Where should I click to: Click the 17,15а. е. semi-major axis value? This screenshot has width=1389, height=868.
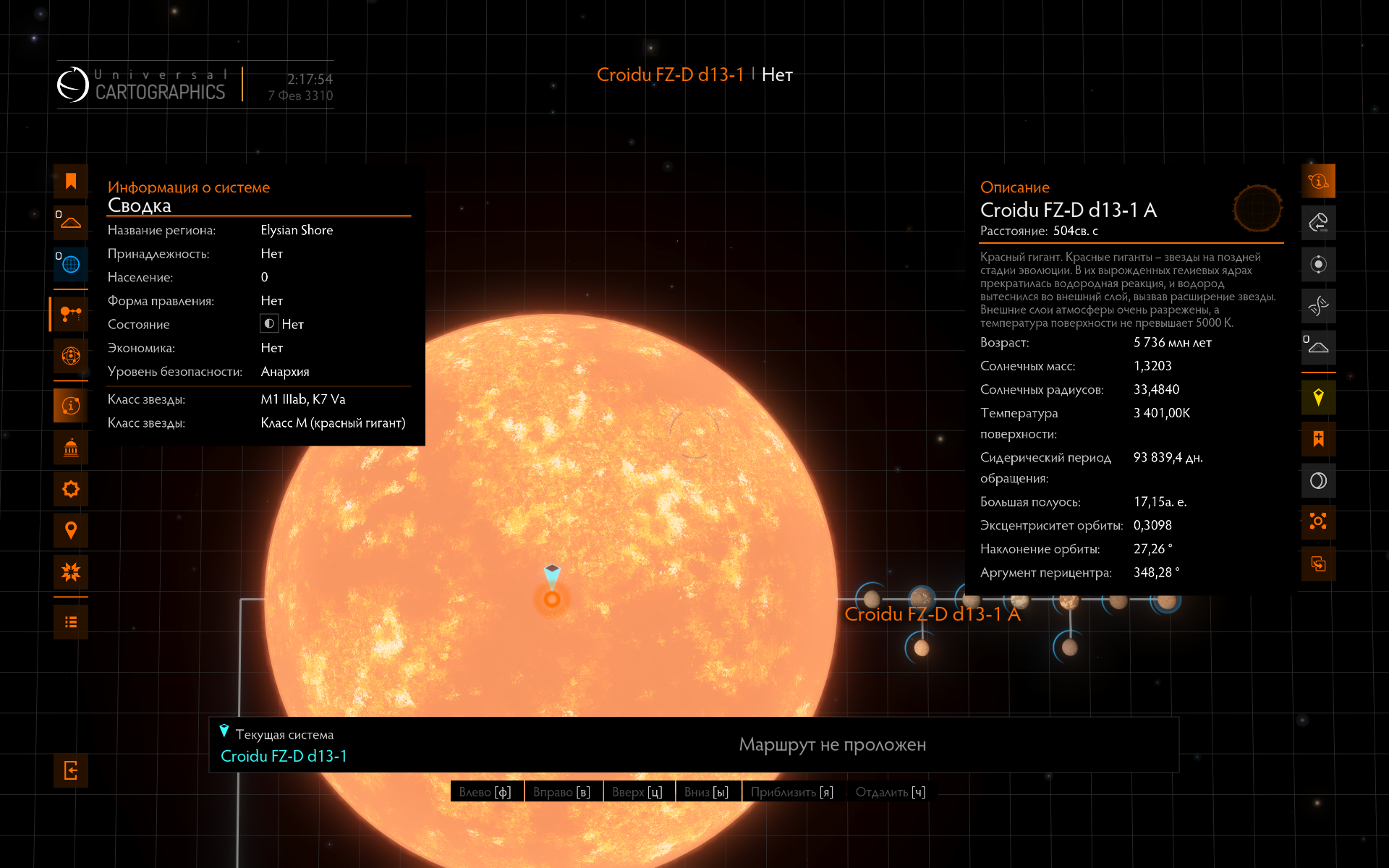point(1160,502)
